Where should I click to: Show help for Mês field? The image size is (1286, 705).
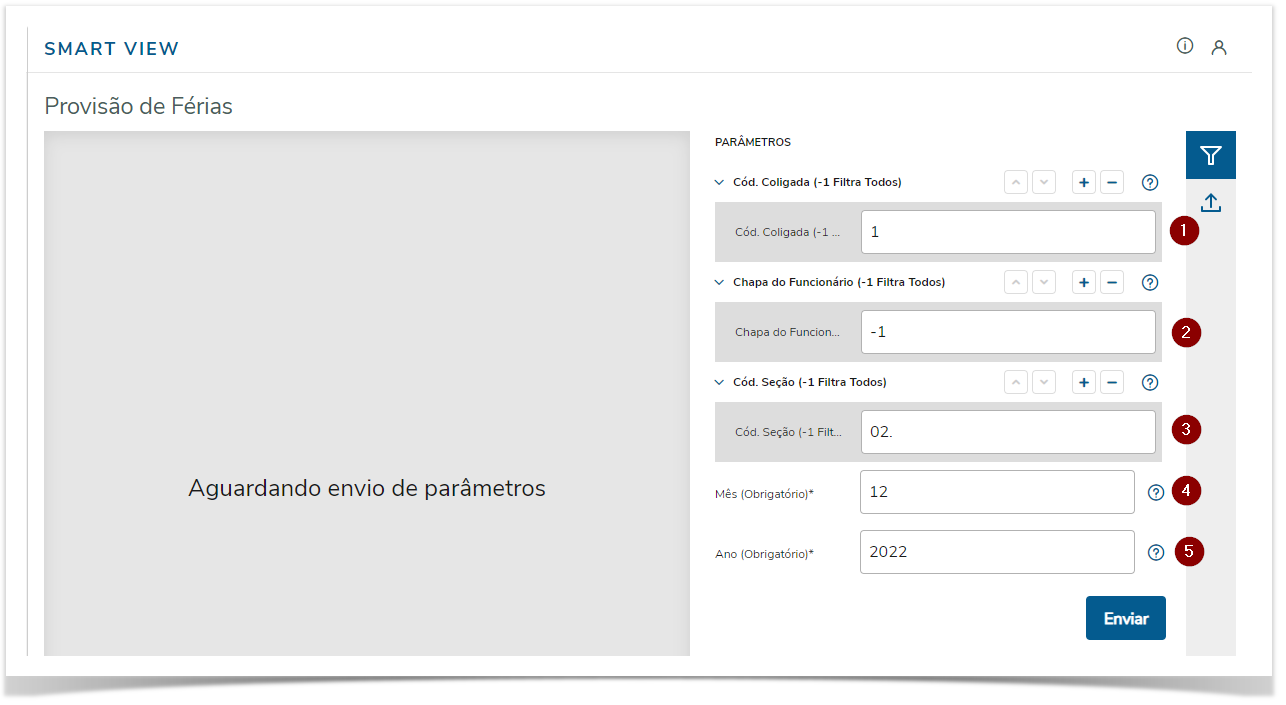1156,493
